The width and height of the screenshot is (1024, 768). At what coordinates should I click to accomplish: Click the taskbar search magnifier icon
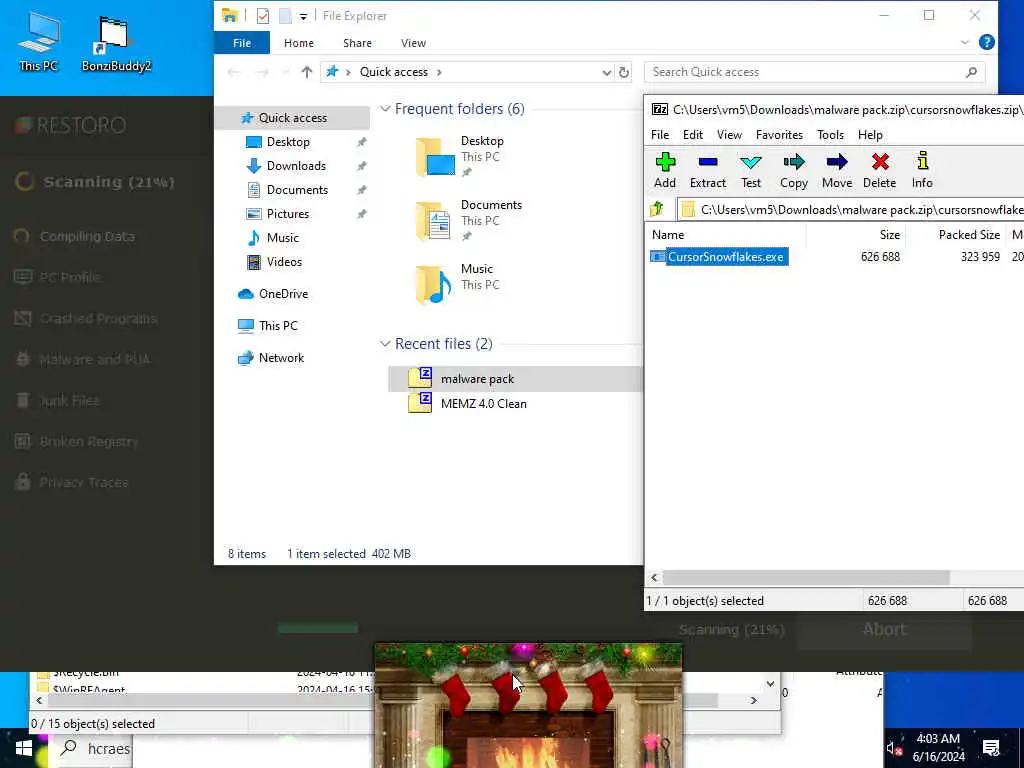click(x=69, y=748)
